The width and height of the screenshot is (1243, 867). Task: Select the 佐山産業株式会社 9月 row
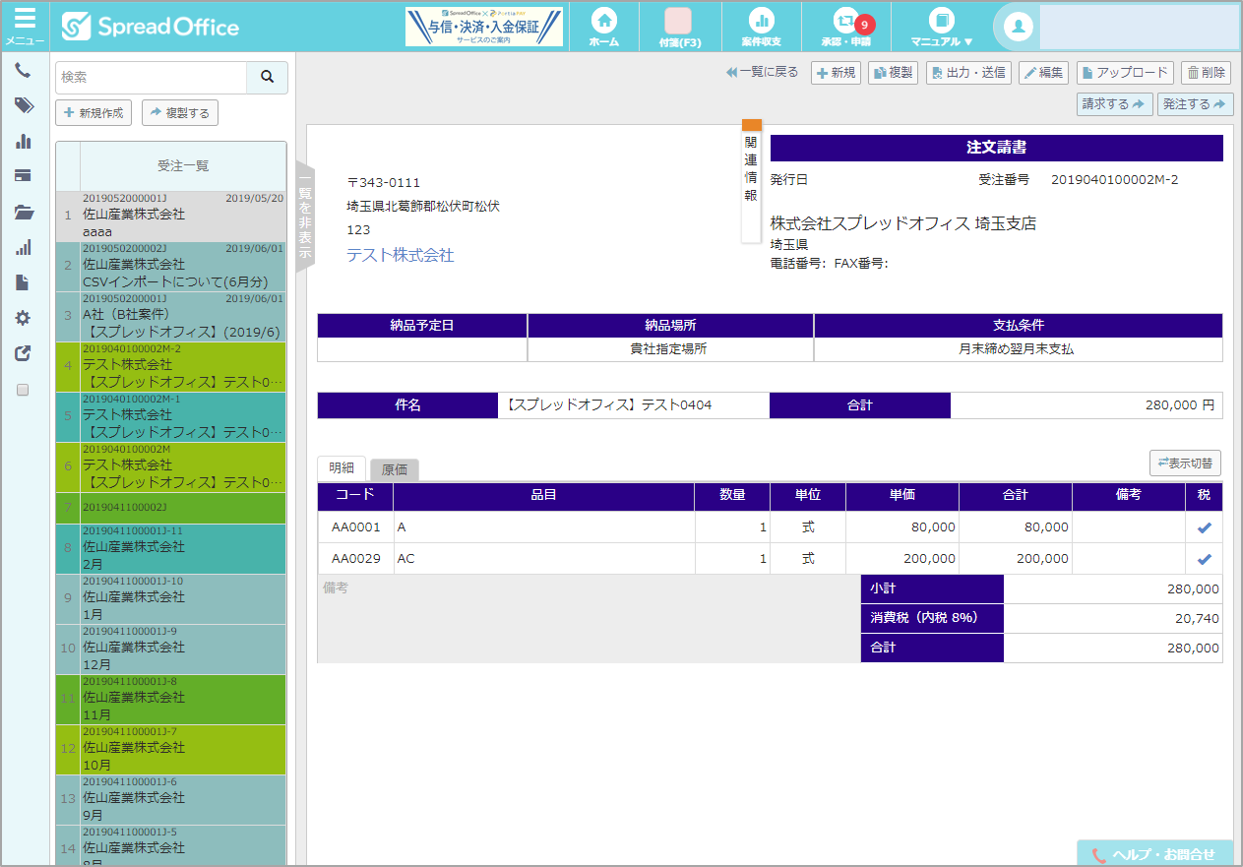pos(170,799)
